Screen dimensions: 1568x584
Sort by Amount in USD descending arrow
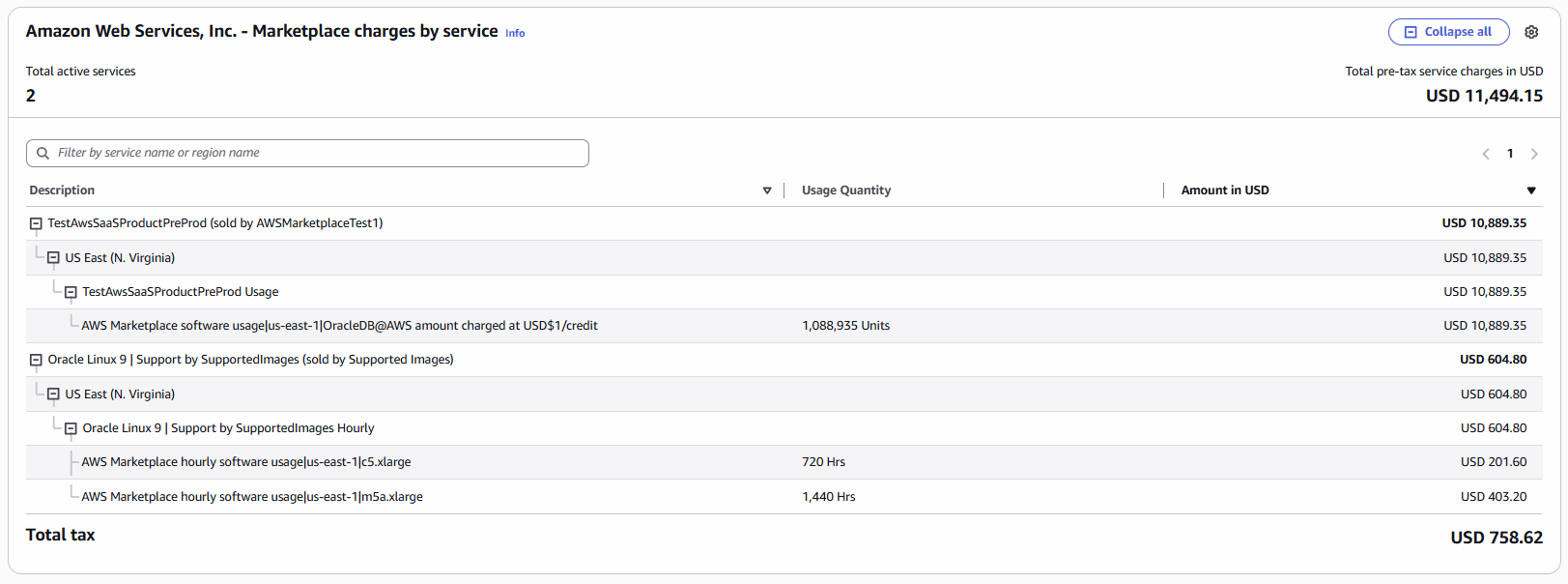1531,190
